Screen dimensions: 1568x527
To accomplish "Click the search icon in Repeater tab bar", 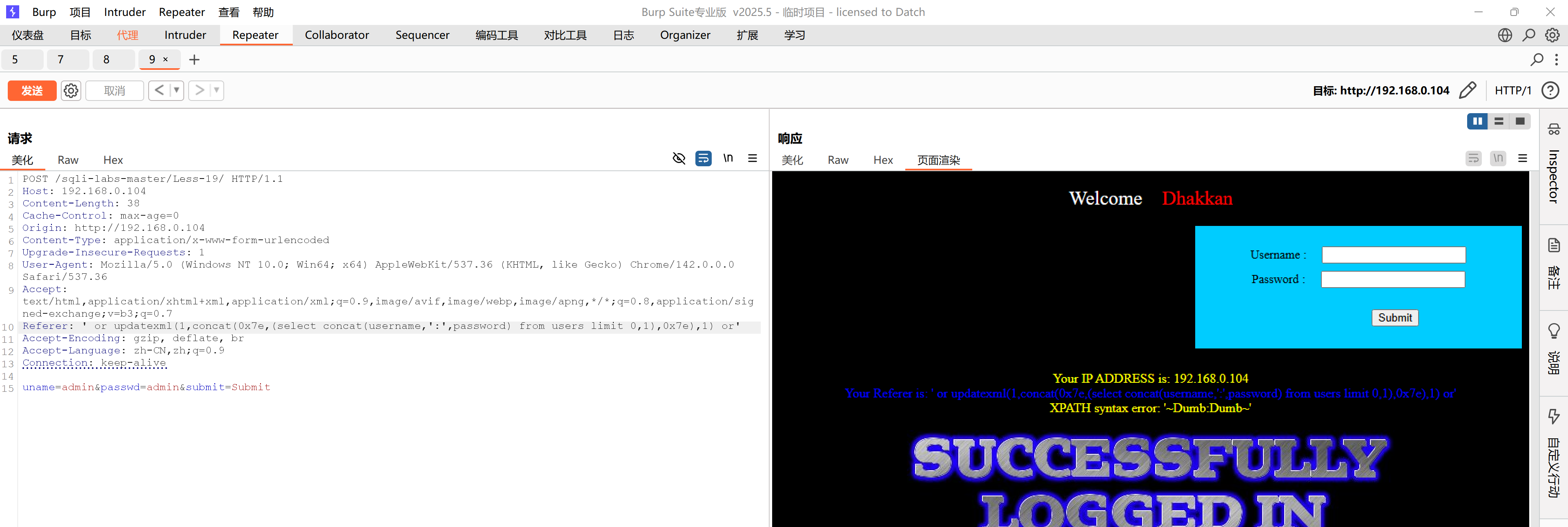I will point(1536,60).
